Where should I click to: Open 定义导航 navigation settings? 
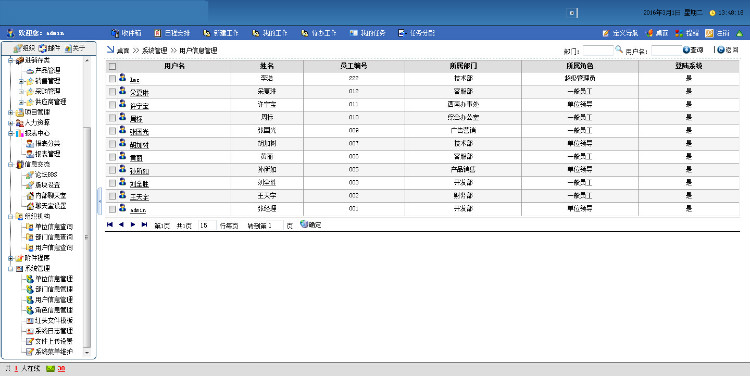(620, 33)
